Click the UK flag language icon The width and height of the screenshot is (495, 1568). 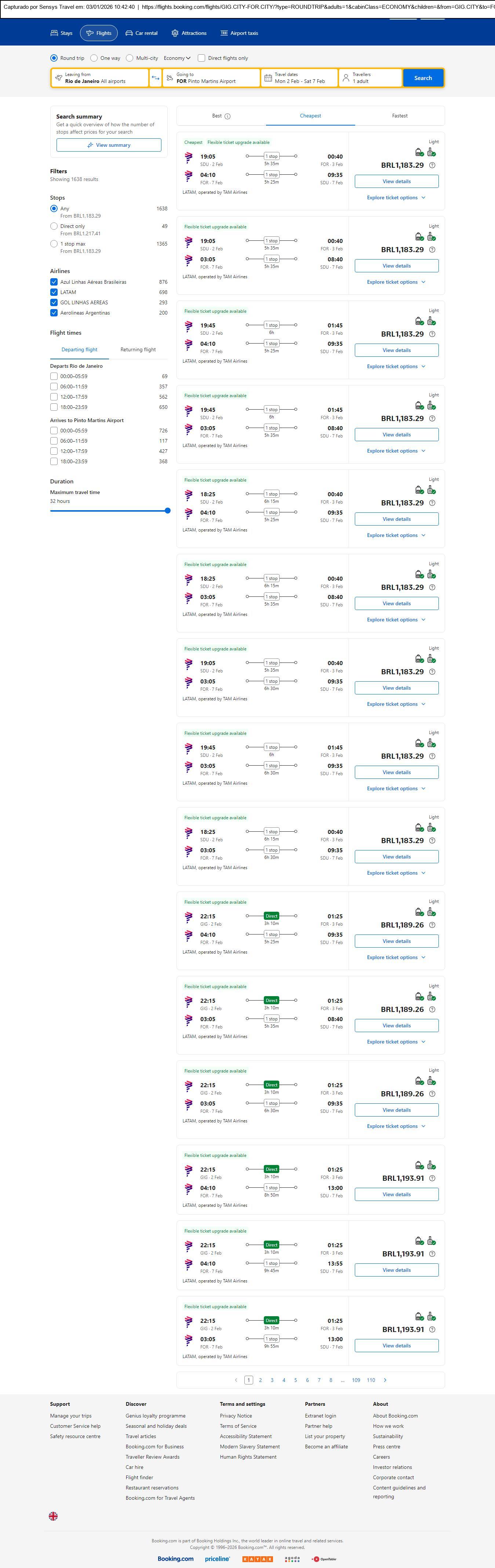pyautogui.click(x=54, y=1516)
